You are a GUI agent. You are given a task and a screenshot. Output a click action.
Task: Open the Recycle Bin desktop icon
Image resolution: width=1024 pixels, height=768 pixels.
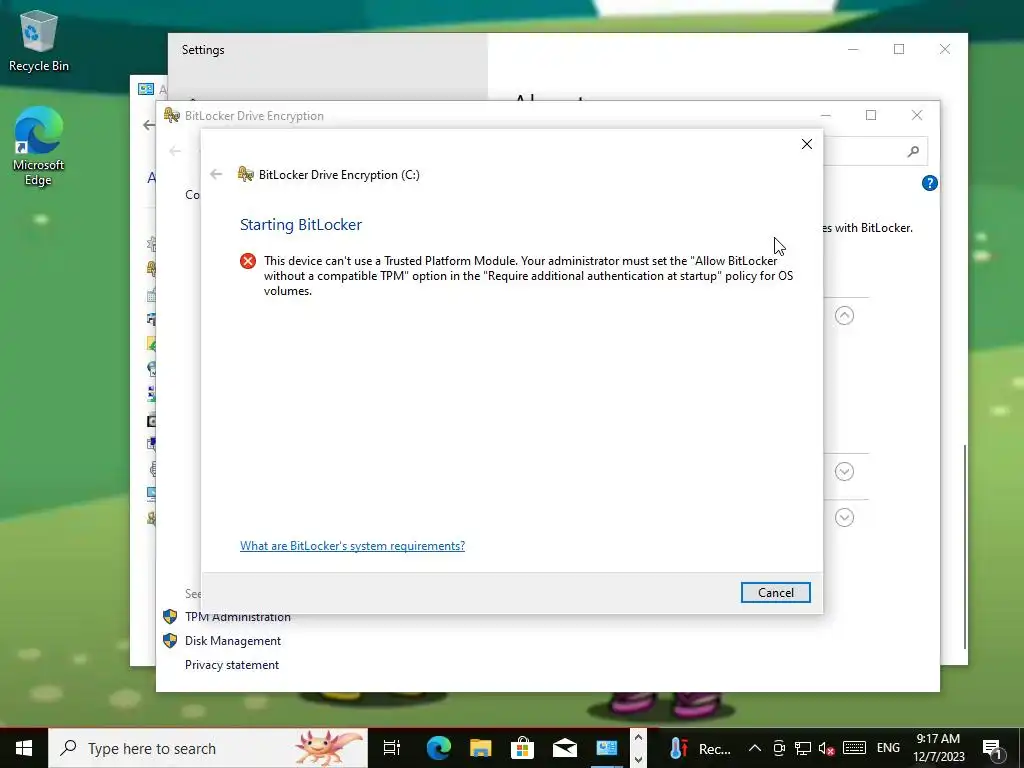coord(39,40)
